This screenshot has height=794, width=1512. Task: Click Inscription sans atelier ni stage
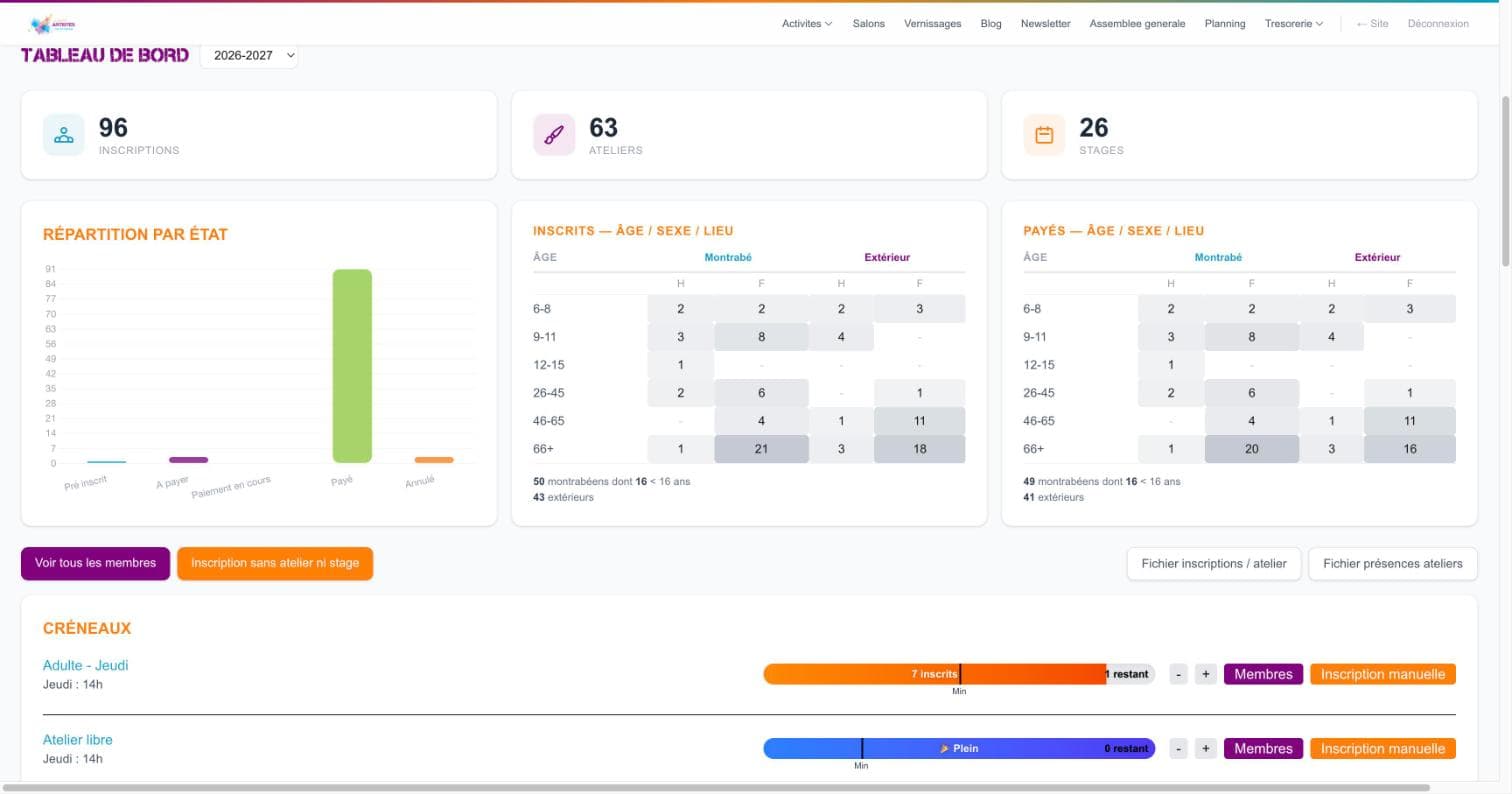click(275, 563)
